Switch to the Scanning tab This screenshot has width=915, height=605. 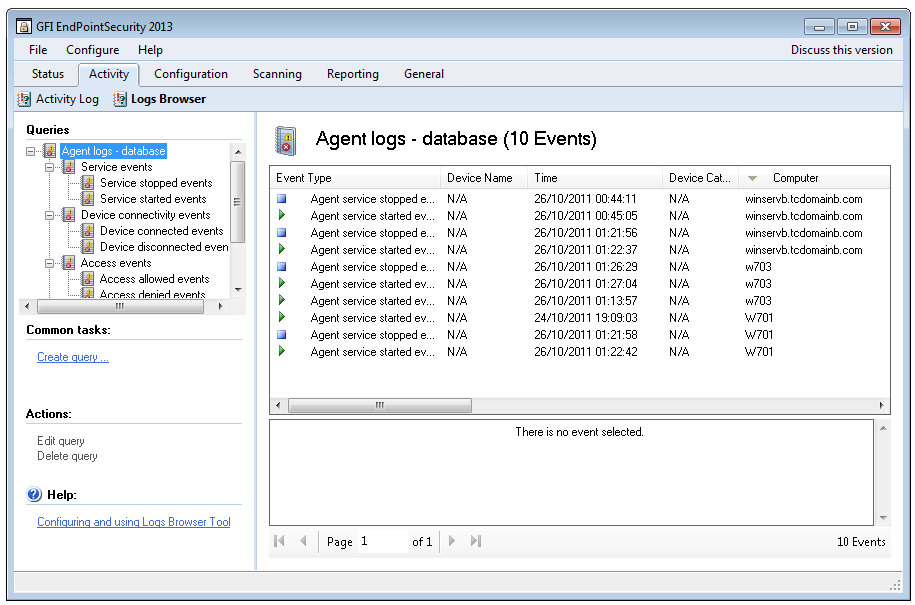pyautogui.click(x=277, y=74)
